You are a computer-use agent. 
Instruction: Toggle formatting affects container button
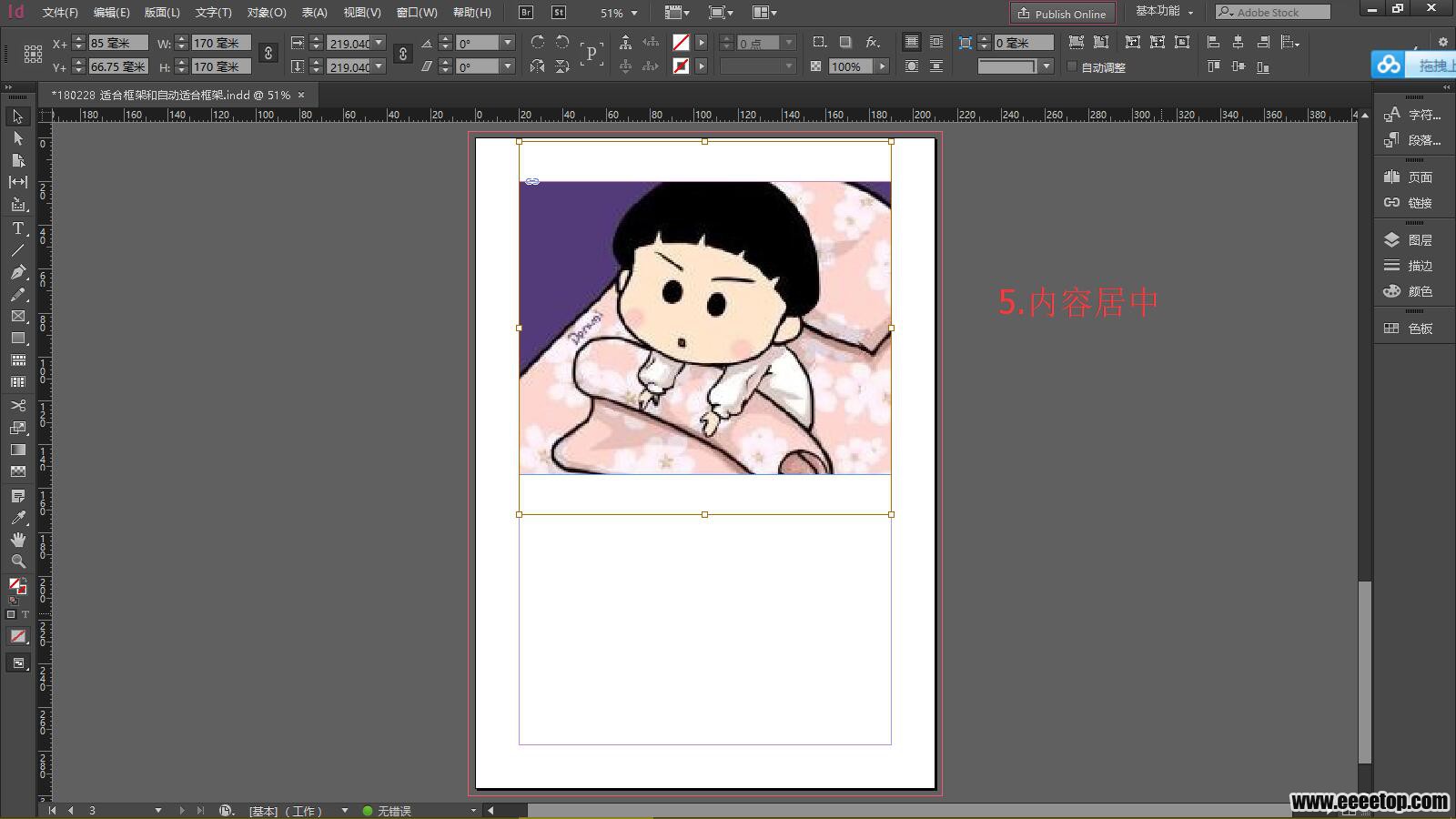[x=12, y=614]
